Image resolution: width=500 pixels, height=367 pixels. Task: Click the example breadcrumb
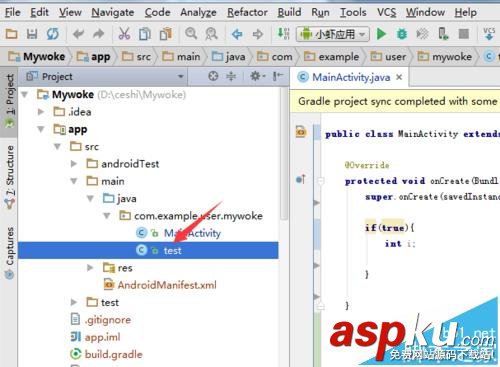point(332,57)
